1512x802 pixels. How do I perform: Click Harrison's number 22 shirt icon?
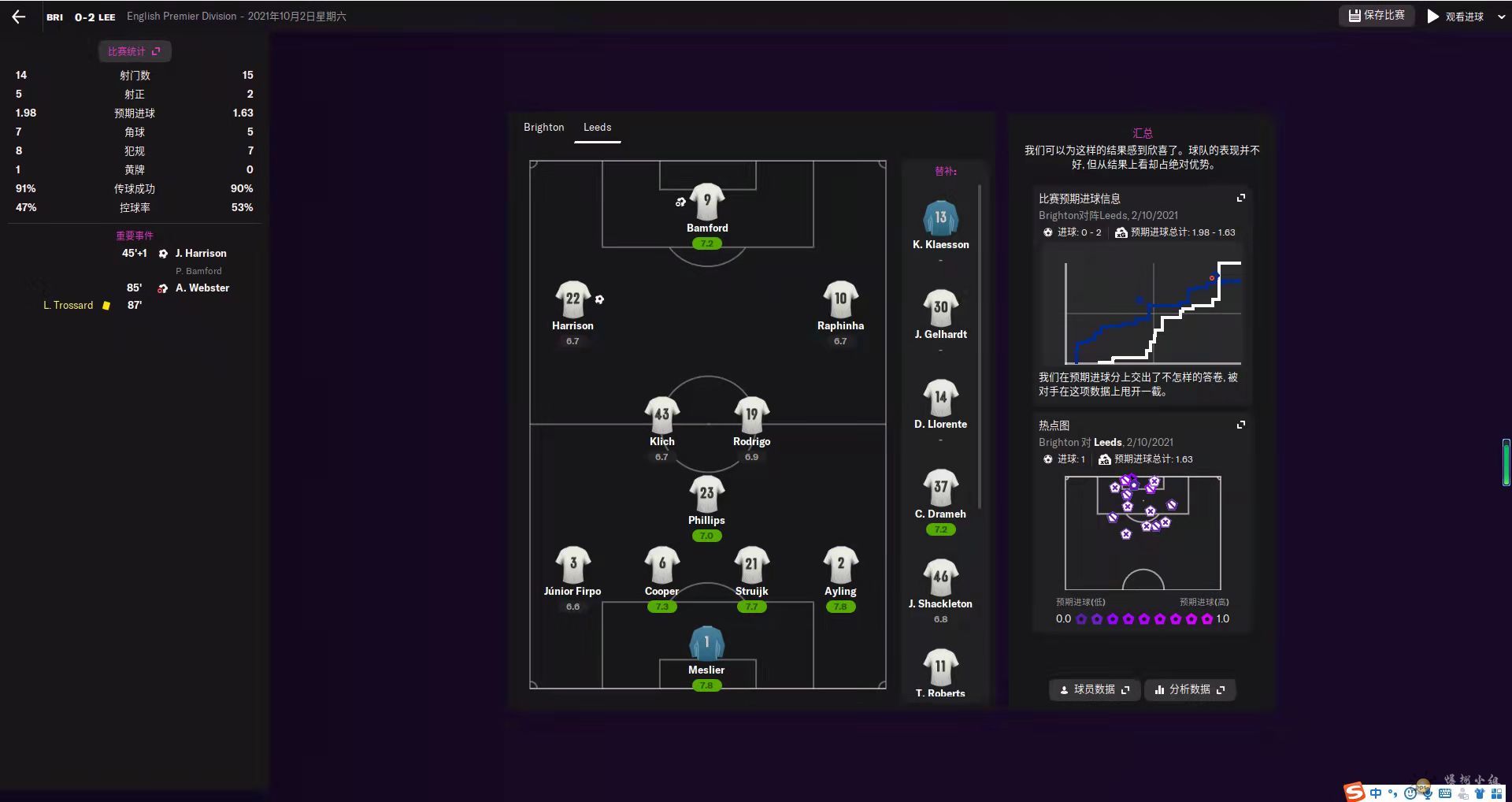tap(573, 299)
